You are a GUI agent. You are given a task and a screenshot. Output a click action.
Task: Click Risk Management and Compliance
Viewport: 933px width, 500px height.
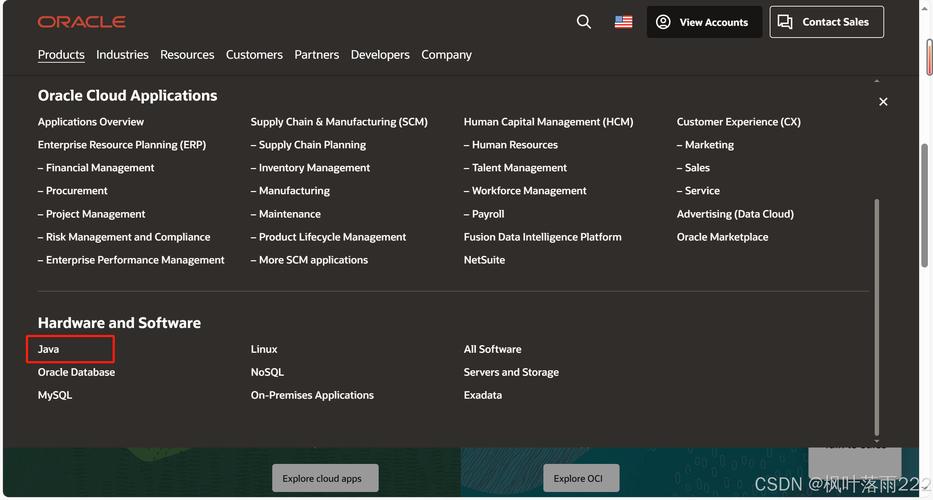124,237
